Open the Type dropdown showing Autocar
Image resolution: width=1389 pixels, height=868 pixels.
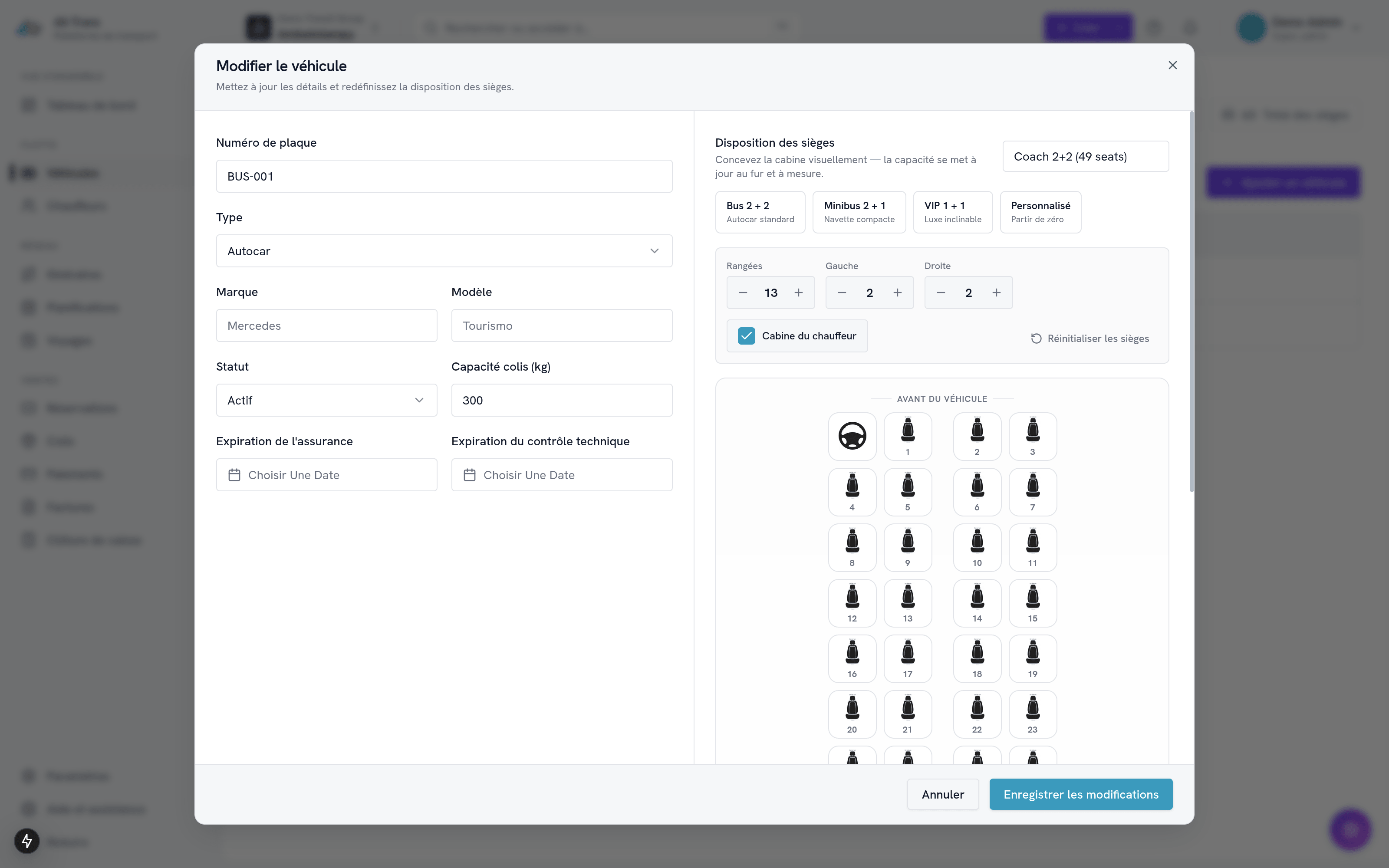coord(444,251)
